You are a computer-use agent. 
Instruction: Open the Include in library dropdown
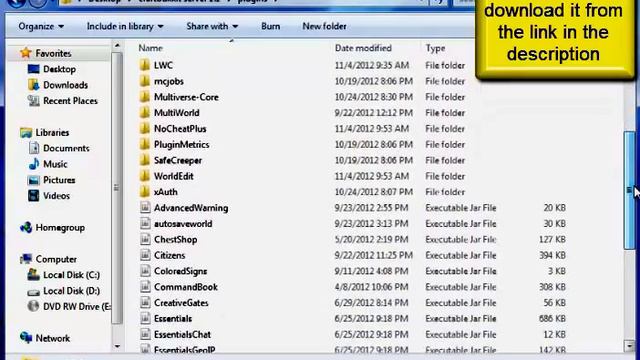tap(125, 26)
